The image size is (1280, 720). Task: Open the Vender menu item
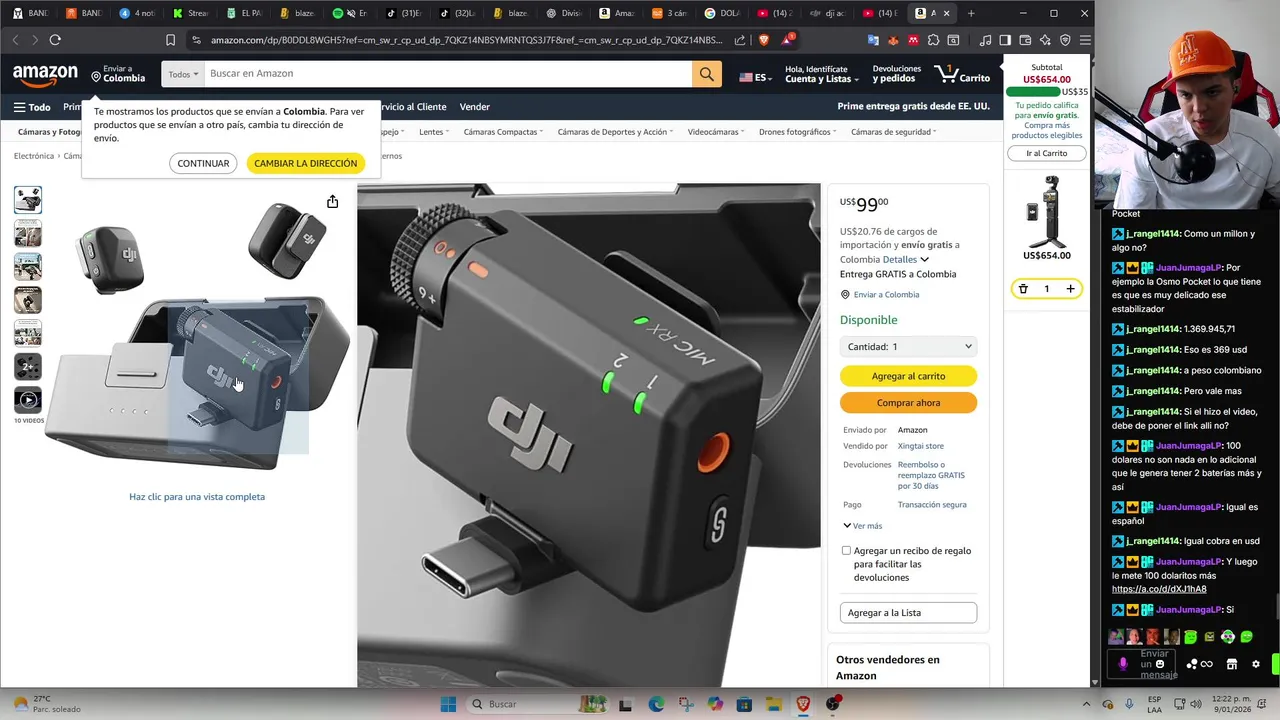[475, 107]
